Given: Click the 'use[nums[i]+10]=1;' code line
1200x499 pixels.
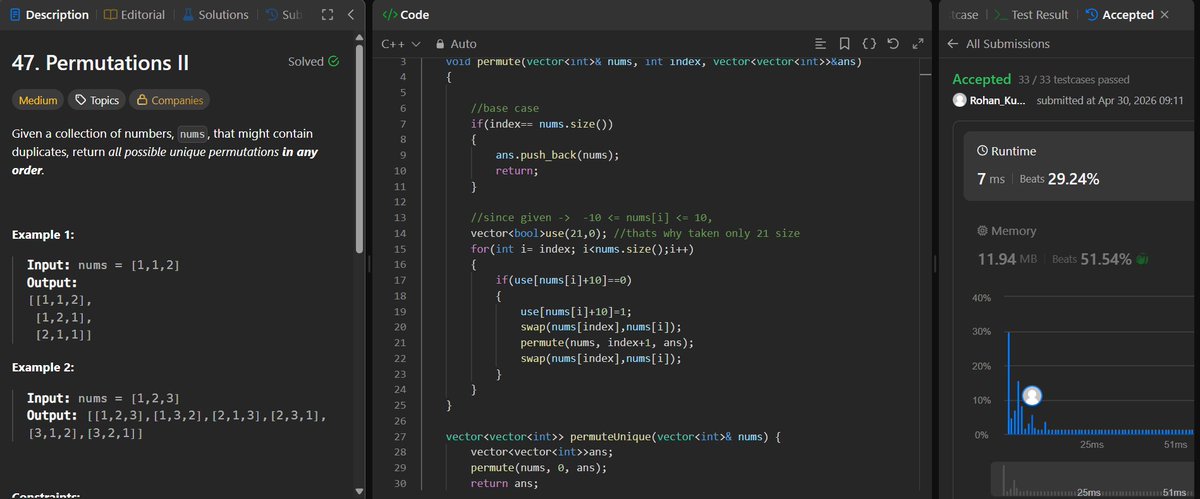Looking at the screenshot, I should pyautogui.click(x=576, y=311).
